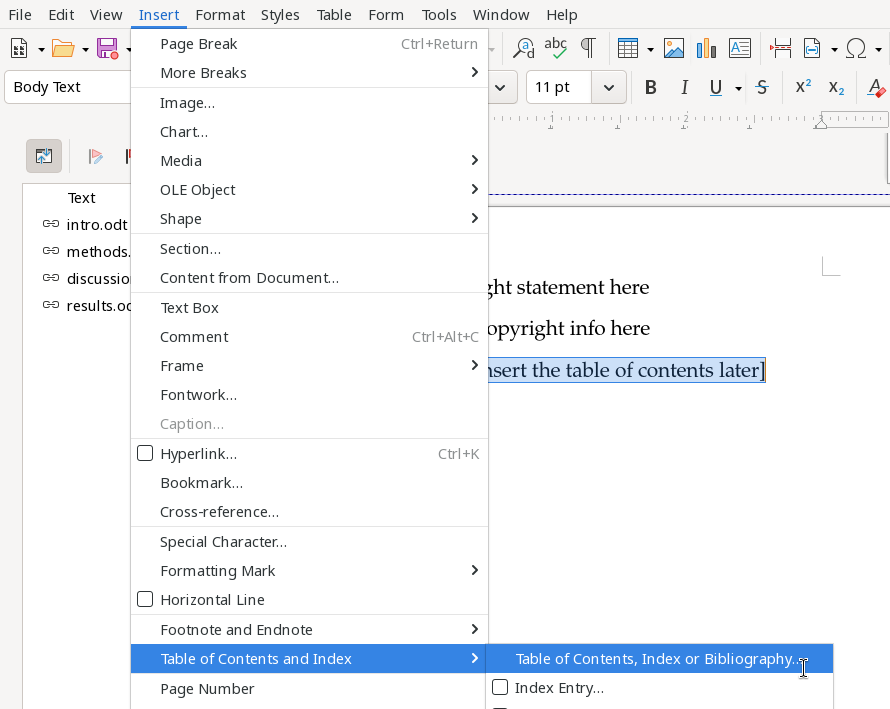Open Find and Replace icon

click(x=523, y=49)
